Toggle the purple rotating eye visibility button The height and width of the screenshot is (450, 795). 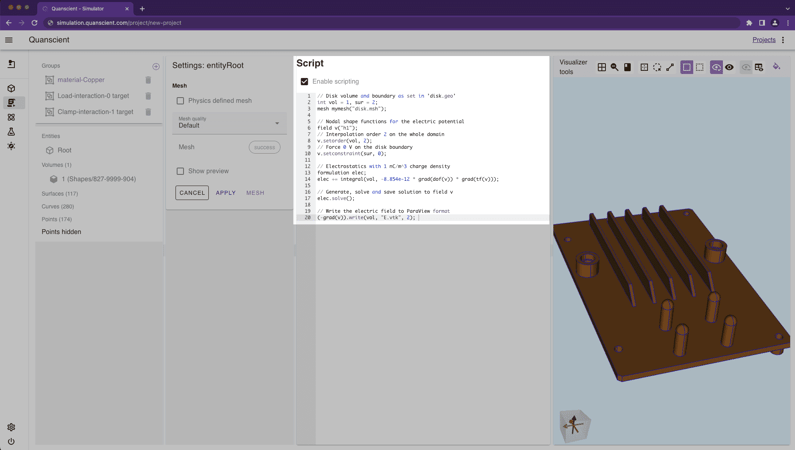click(716, 67)
